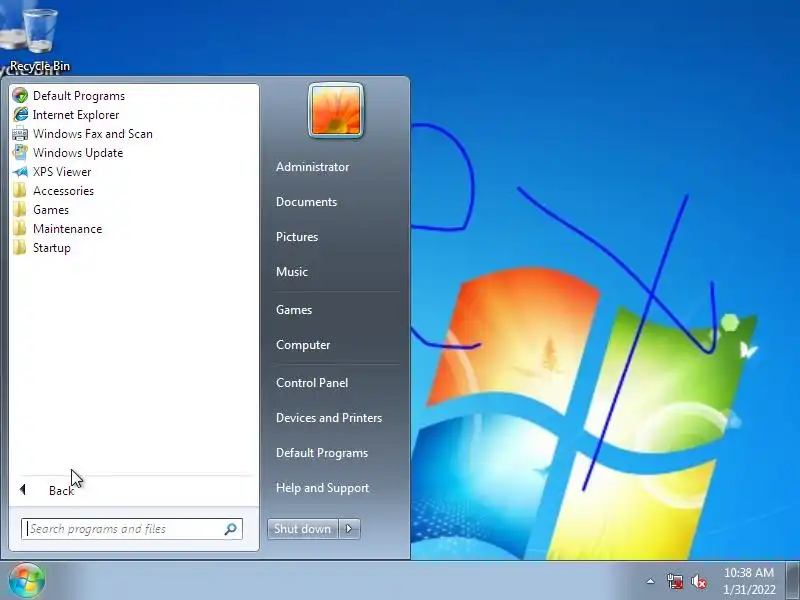This screenshot has width=800, height=600.
Task: Click the muted volume tray icon
Action: tap(699, 581)
